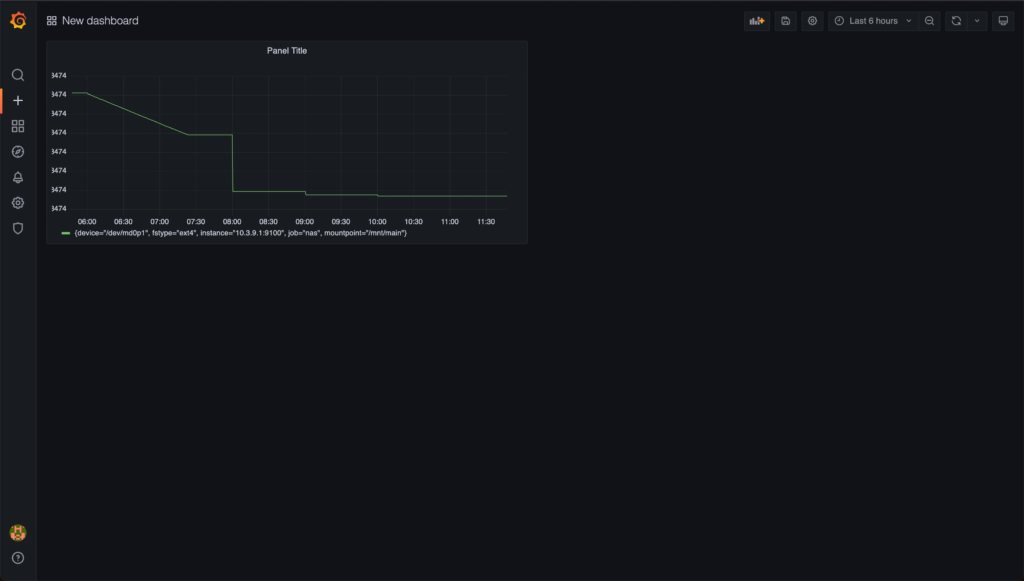The width and height of the screenshot is (1024, 581).
Task: Click the 08:30 time axis label
Action: tap(268, 222)
